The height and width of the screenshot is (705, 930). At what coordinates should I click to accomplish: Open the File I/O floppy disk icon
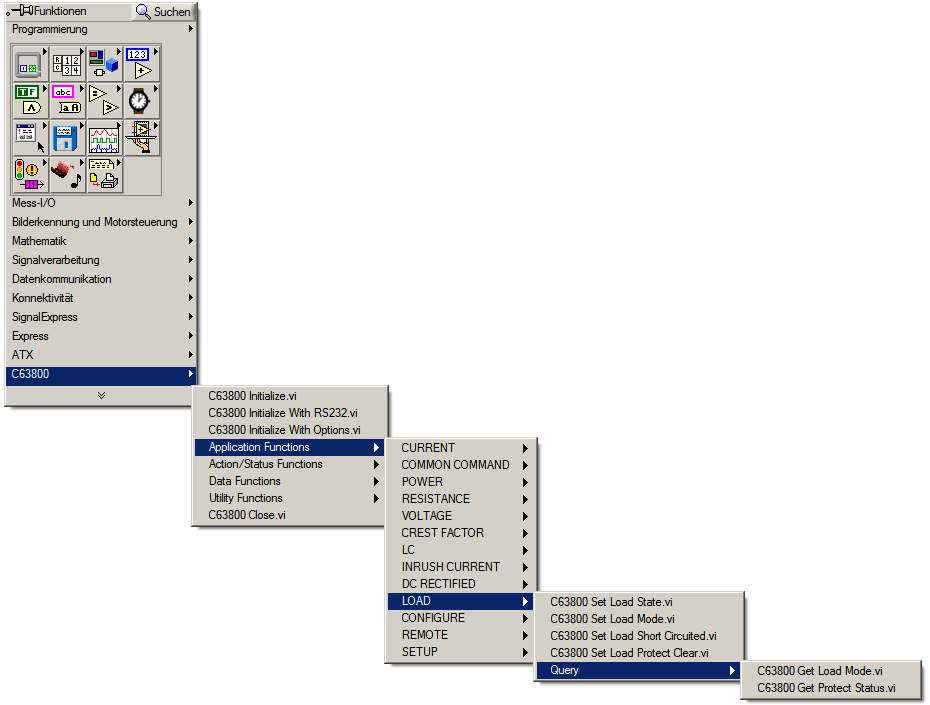pos(67,138)
